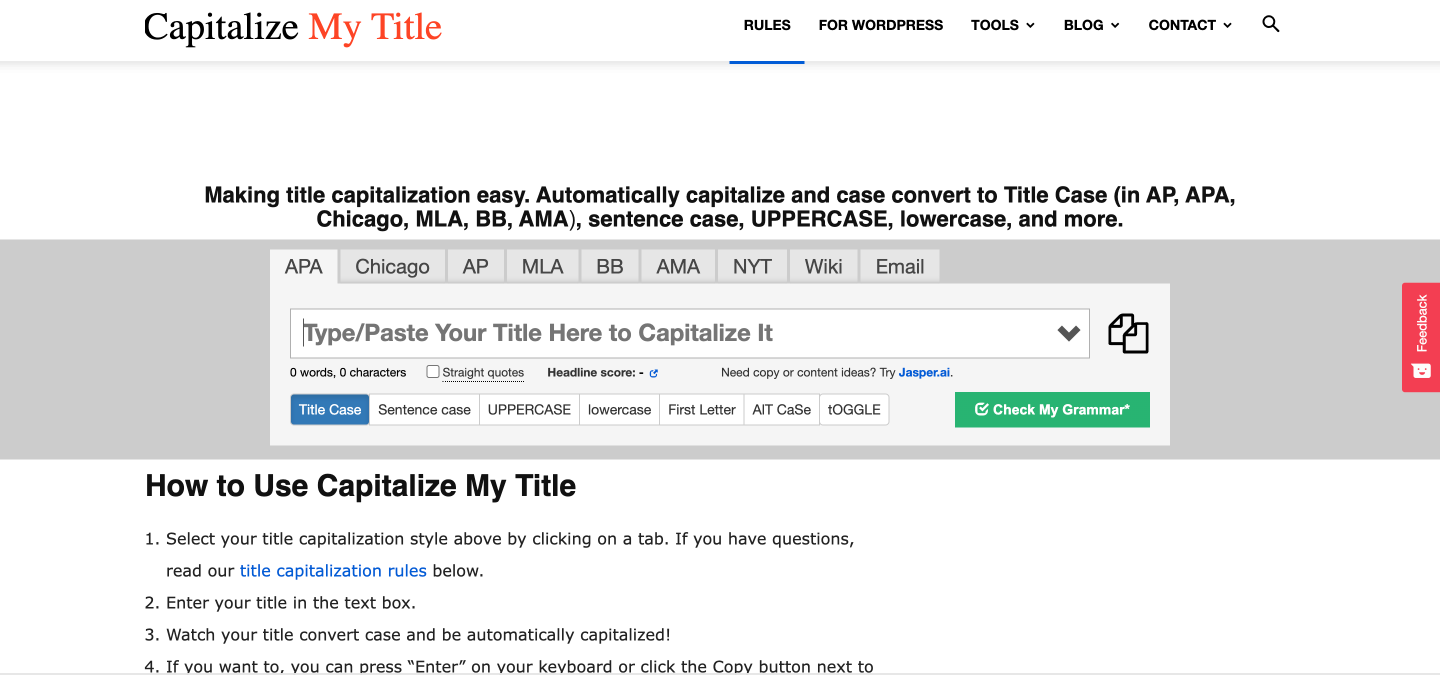Choose the lowercase conversion button
This screenshot has width=1440, height=675.
click(x=619, y=409)
